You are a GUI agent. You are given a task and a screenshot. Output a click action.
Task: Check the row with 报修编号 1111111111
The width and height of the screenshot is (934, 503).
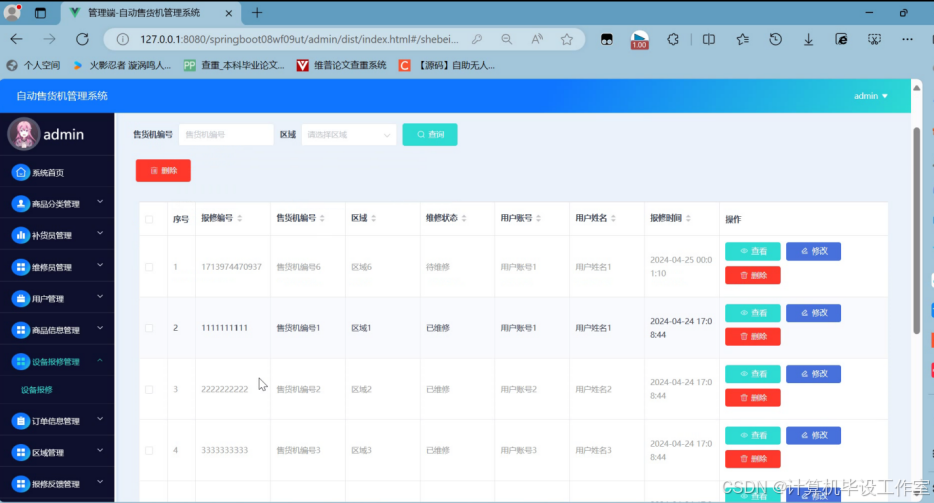pos(149,328)
